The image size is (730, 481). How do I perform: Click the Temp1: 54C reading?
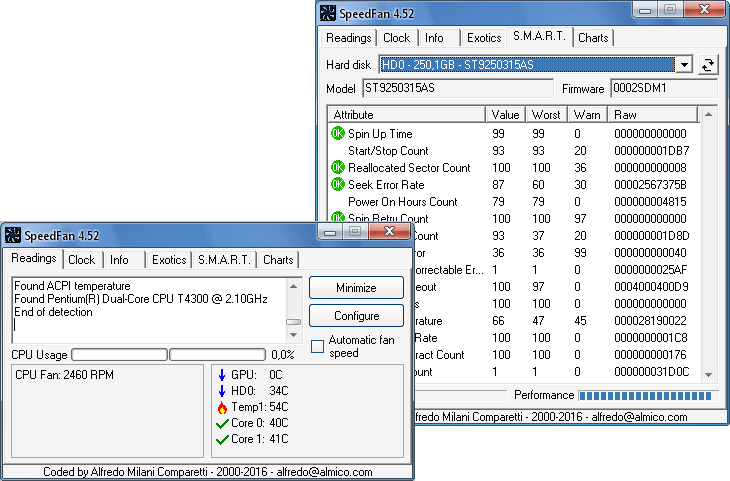[260, 407]
